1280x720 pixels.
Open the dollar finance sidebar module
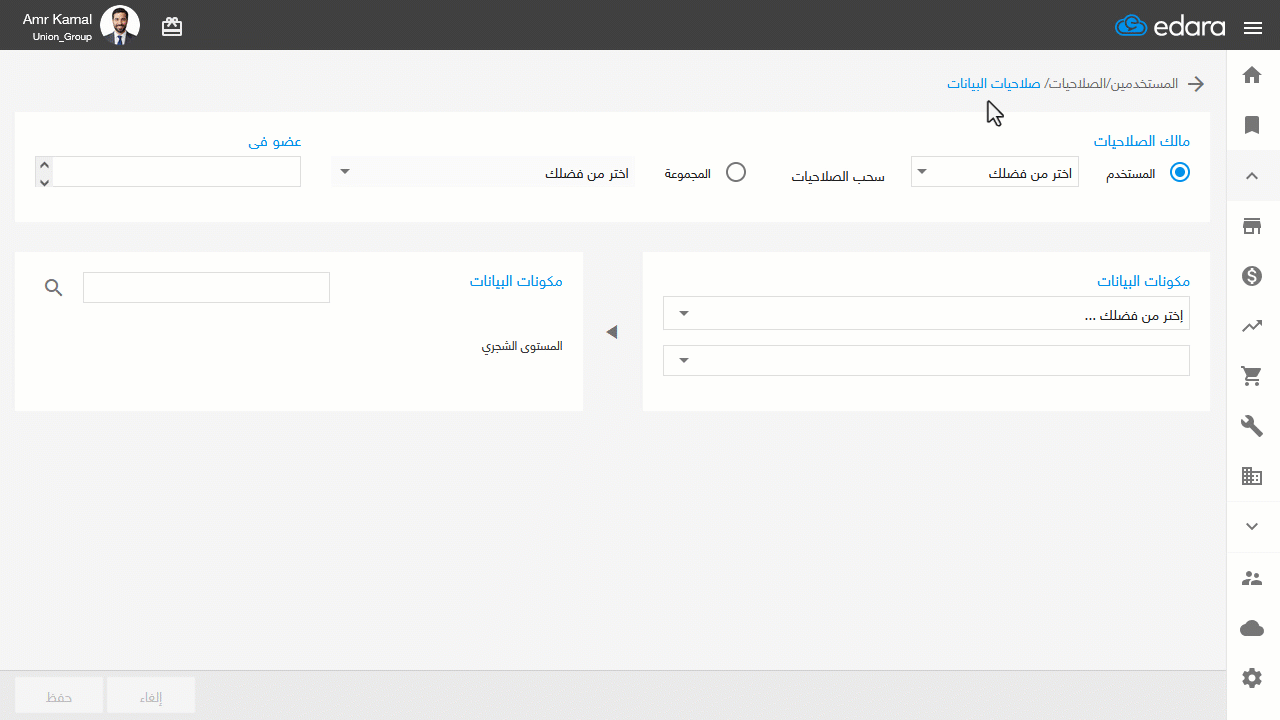pyautogui.click(x=1252, y=276)
